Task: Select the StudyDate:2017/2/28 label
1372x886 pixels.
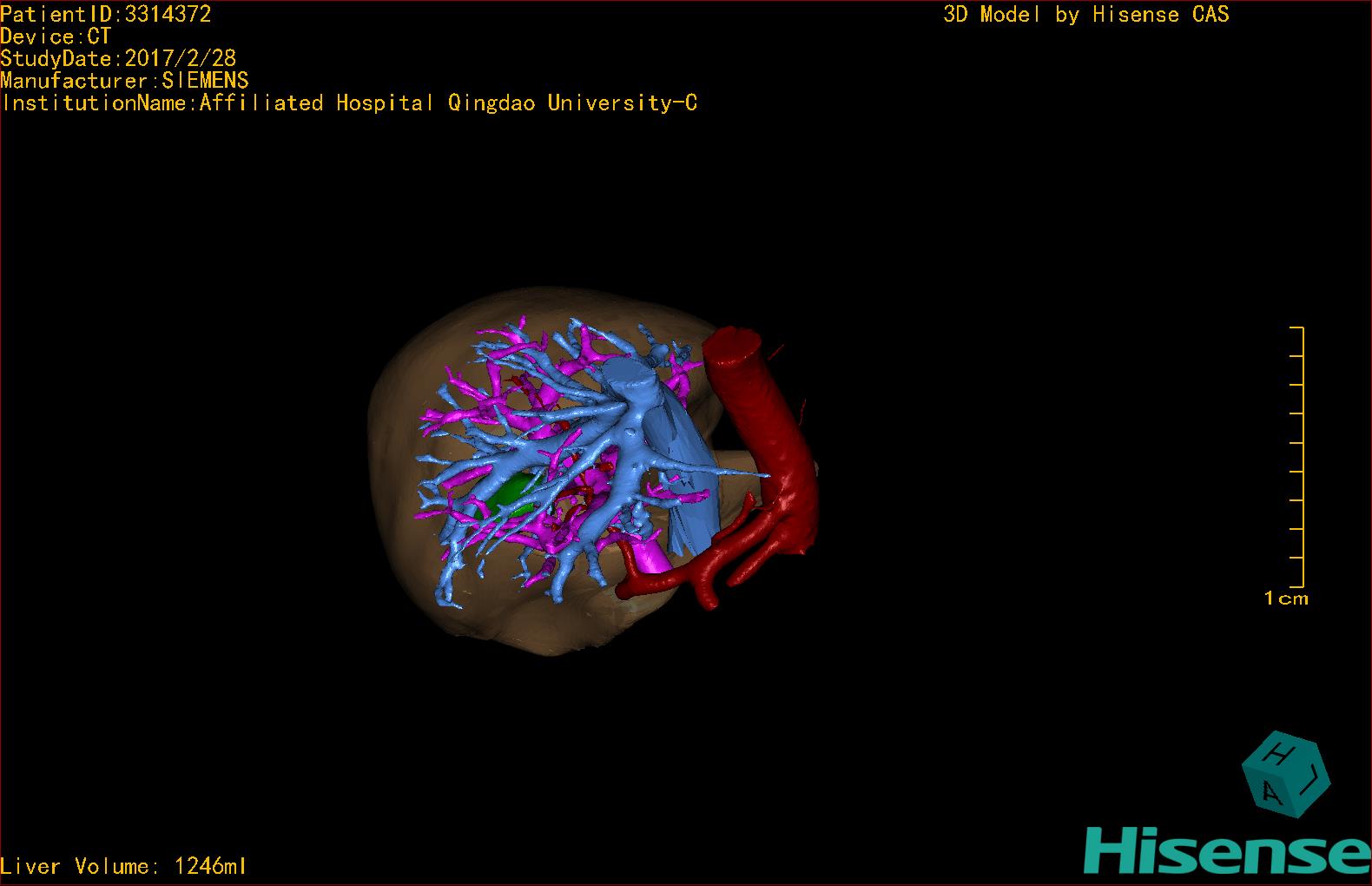Action: 118,58
